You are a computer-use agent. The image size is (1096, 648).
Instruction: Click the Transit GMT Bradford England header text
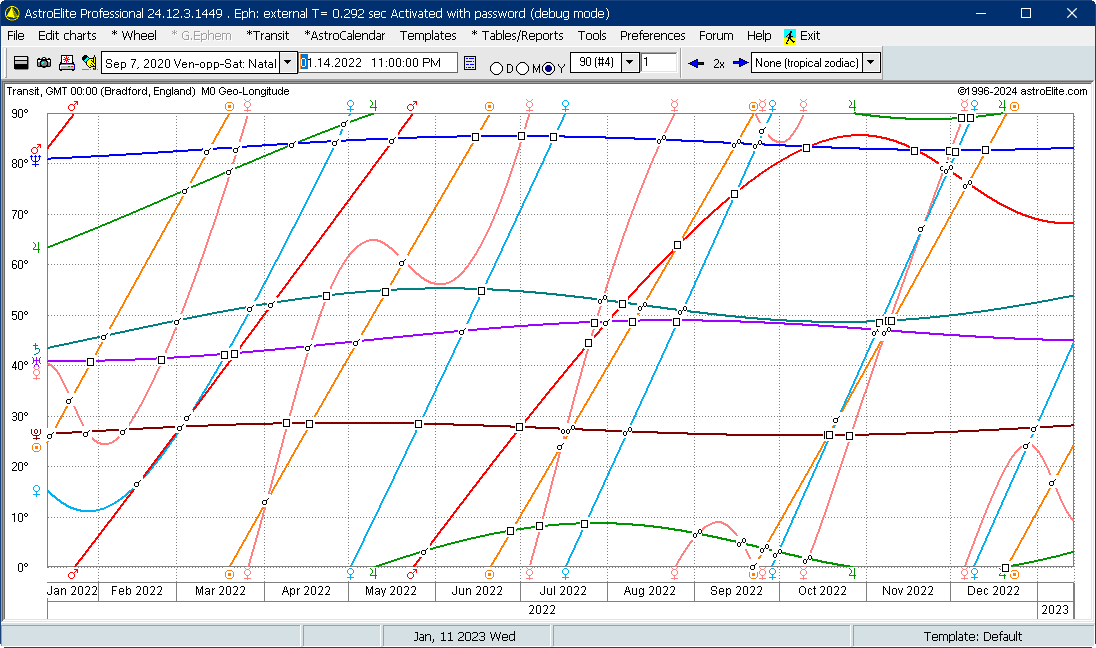147,91
